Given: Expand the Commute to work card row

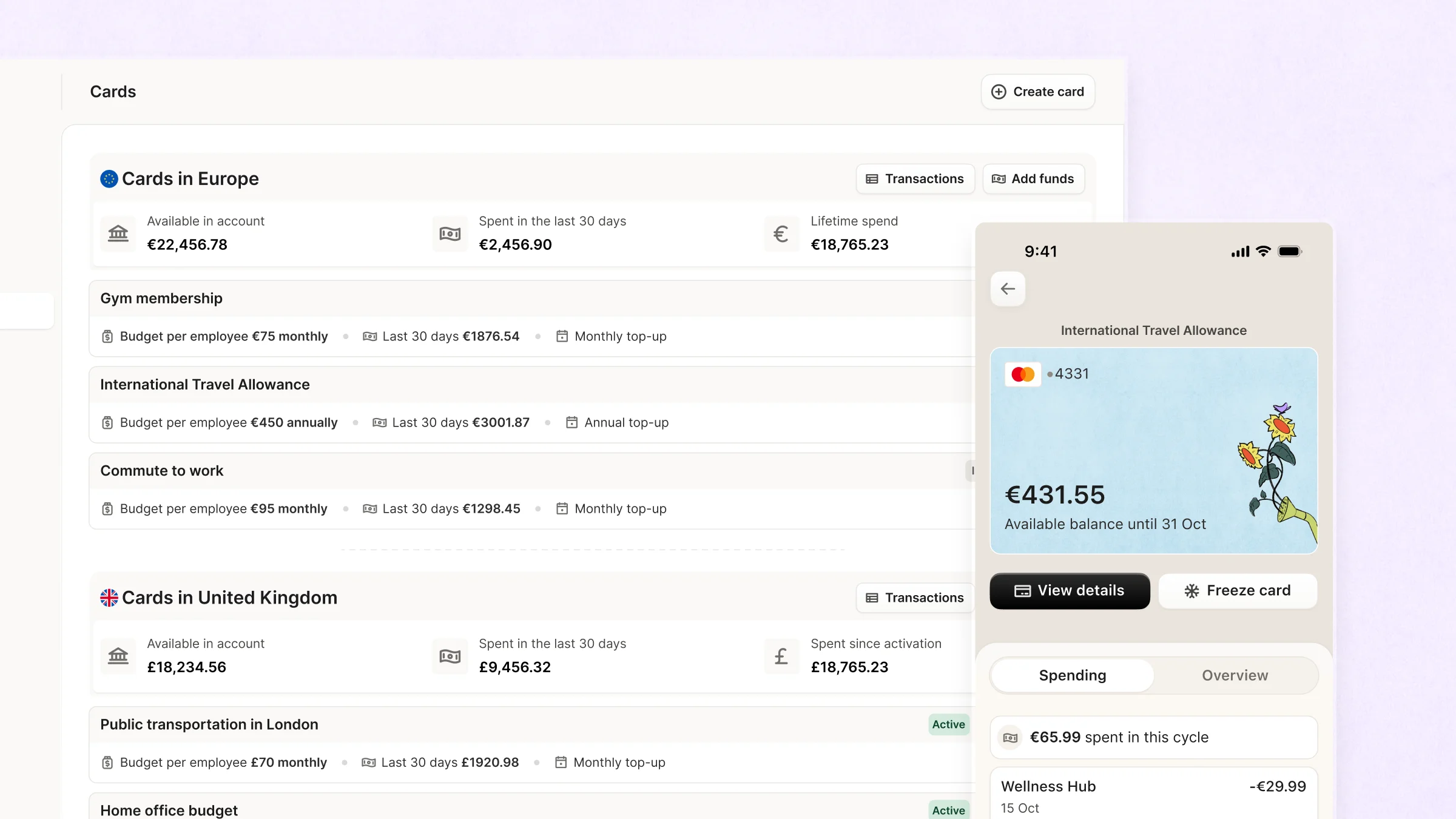Looking at the screenshot, I should pyautogui.click(x=161, y=471).
